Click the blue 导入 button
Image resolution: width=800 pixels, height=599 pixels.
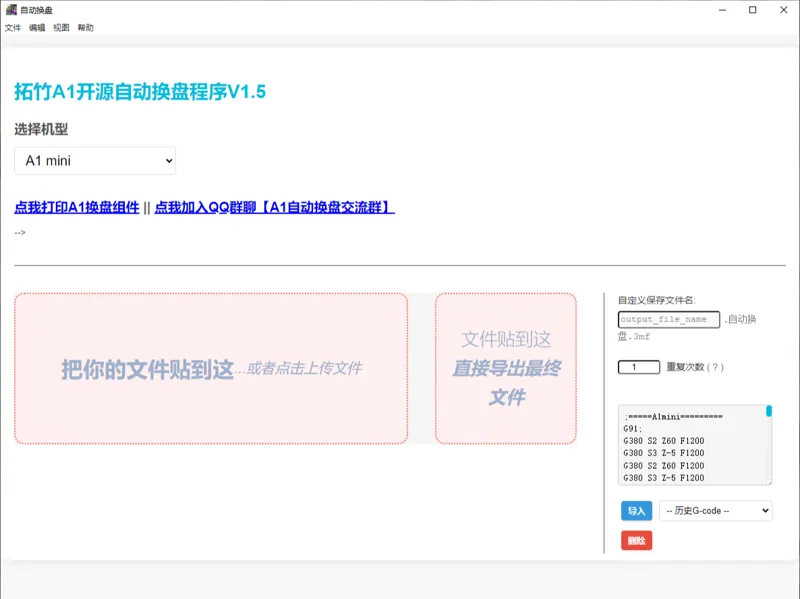click(636, 511)
